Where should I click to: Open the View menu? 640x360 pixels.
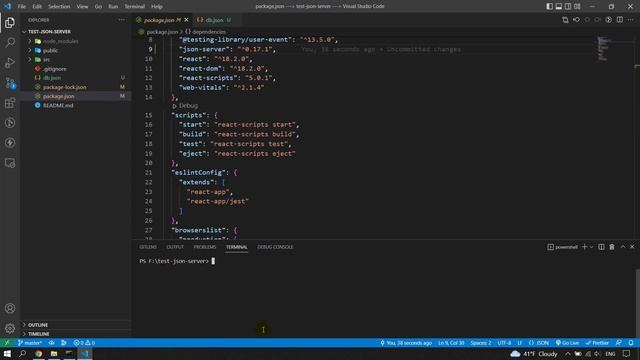tap(82, 7)
